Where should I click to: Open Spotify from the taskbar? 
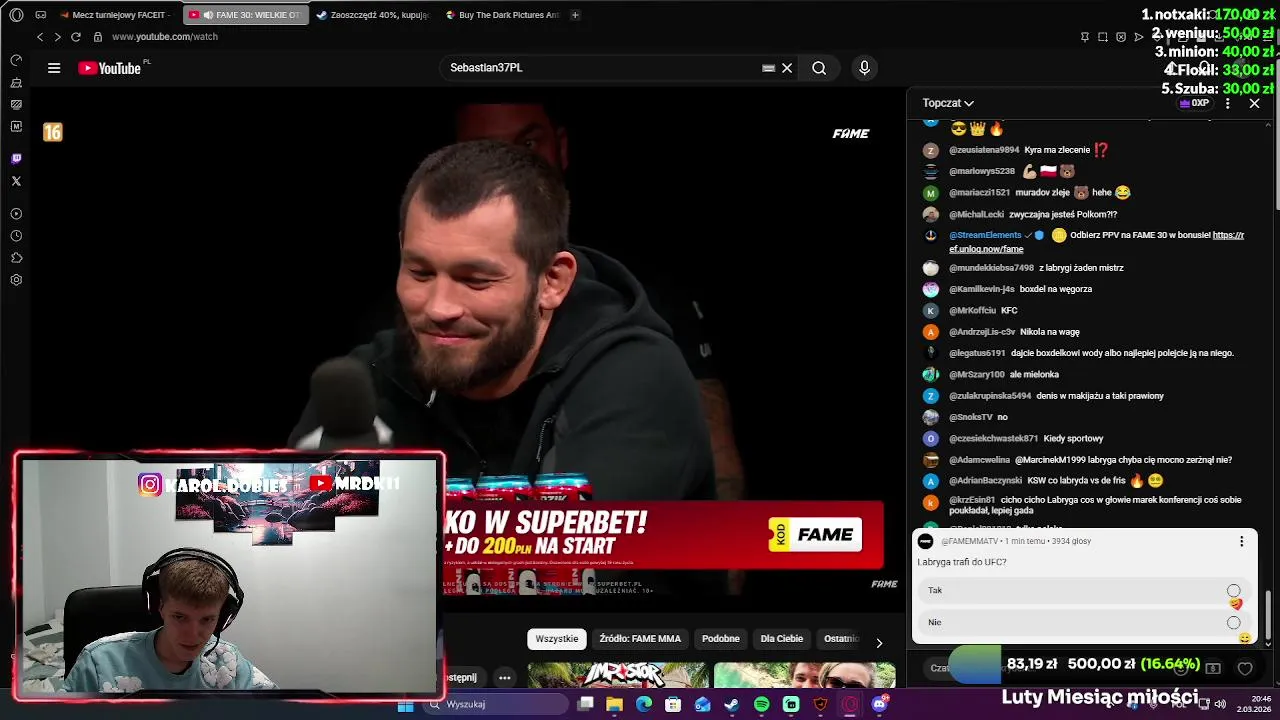pos(762,705)
